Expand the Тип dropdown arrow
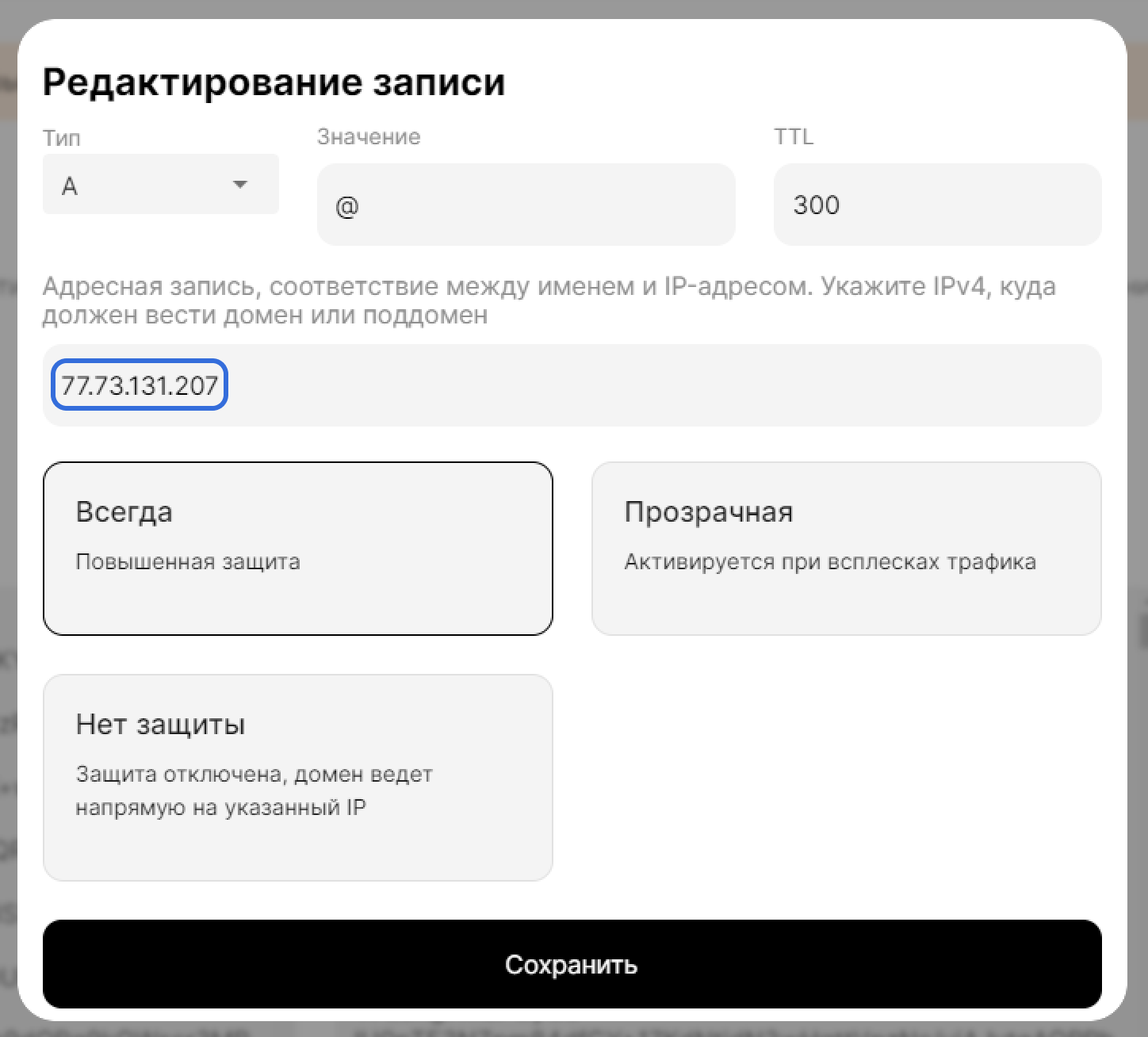Viewport: 1148px width, 1037px height. click(239, 185)
